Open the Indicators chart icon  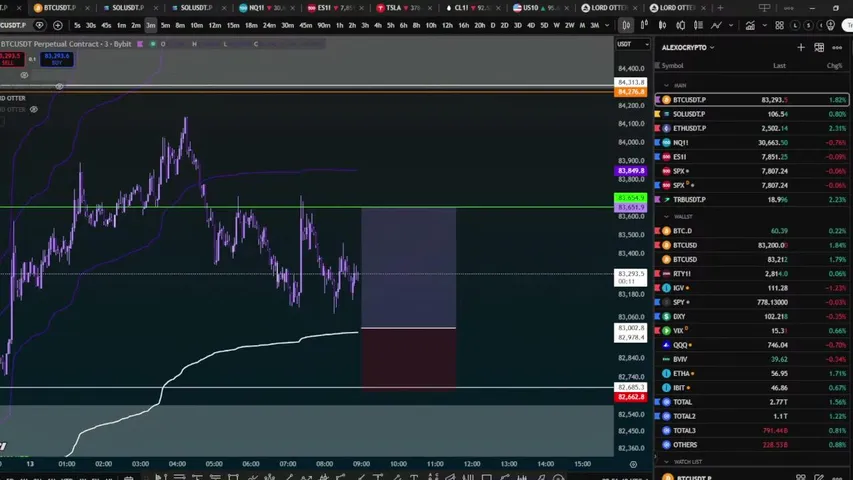tap(750, 25)
